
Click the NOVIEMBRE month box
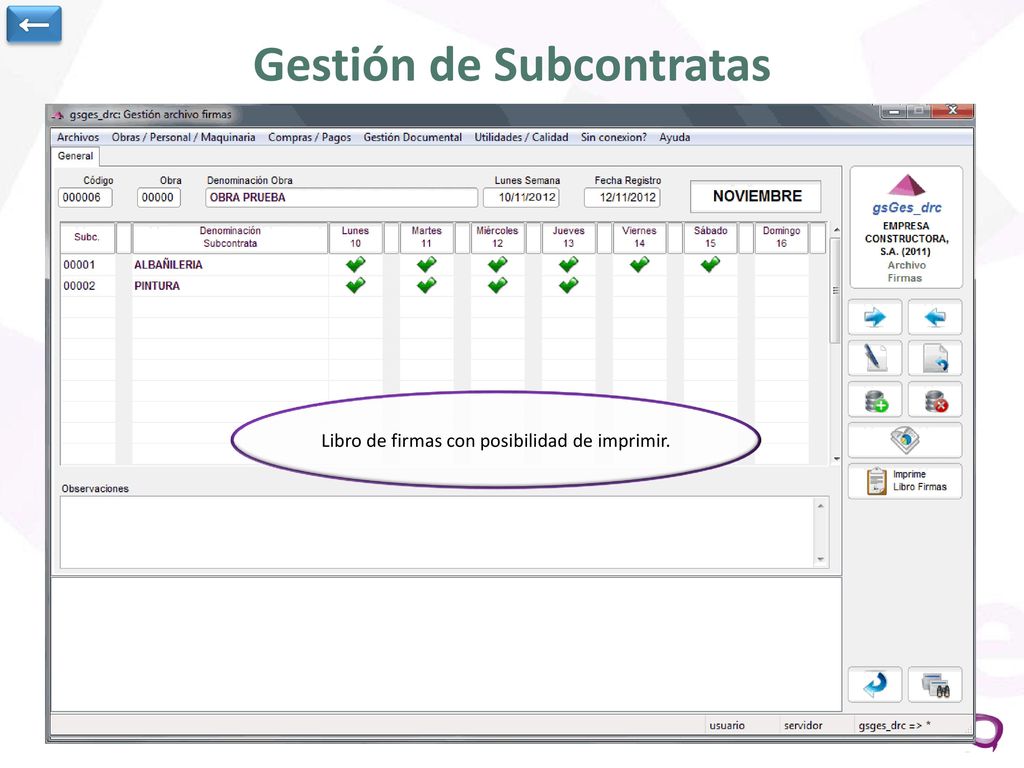click(x=756, y=197)
